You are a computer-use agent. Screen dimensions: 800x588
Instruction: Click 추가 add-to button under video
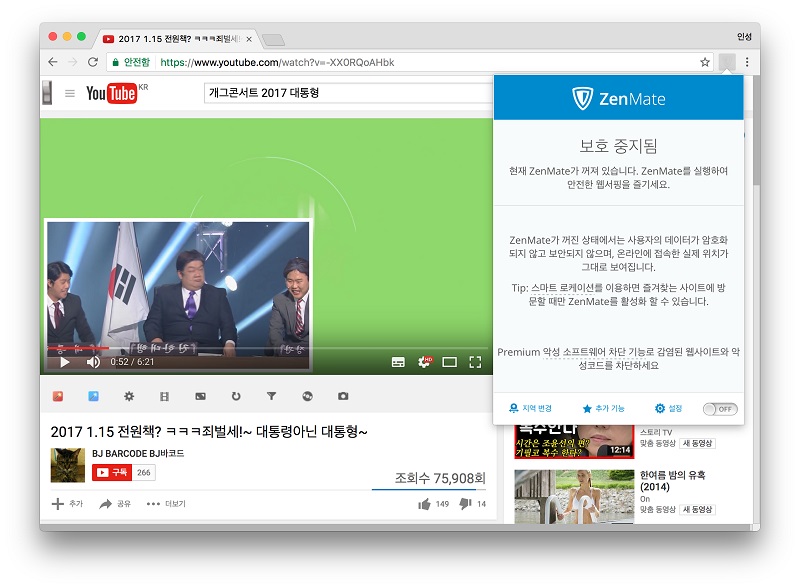pyautogui.click(x=67, y=504)
